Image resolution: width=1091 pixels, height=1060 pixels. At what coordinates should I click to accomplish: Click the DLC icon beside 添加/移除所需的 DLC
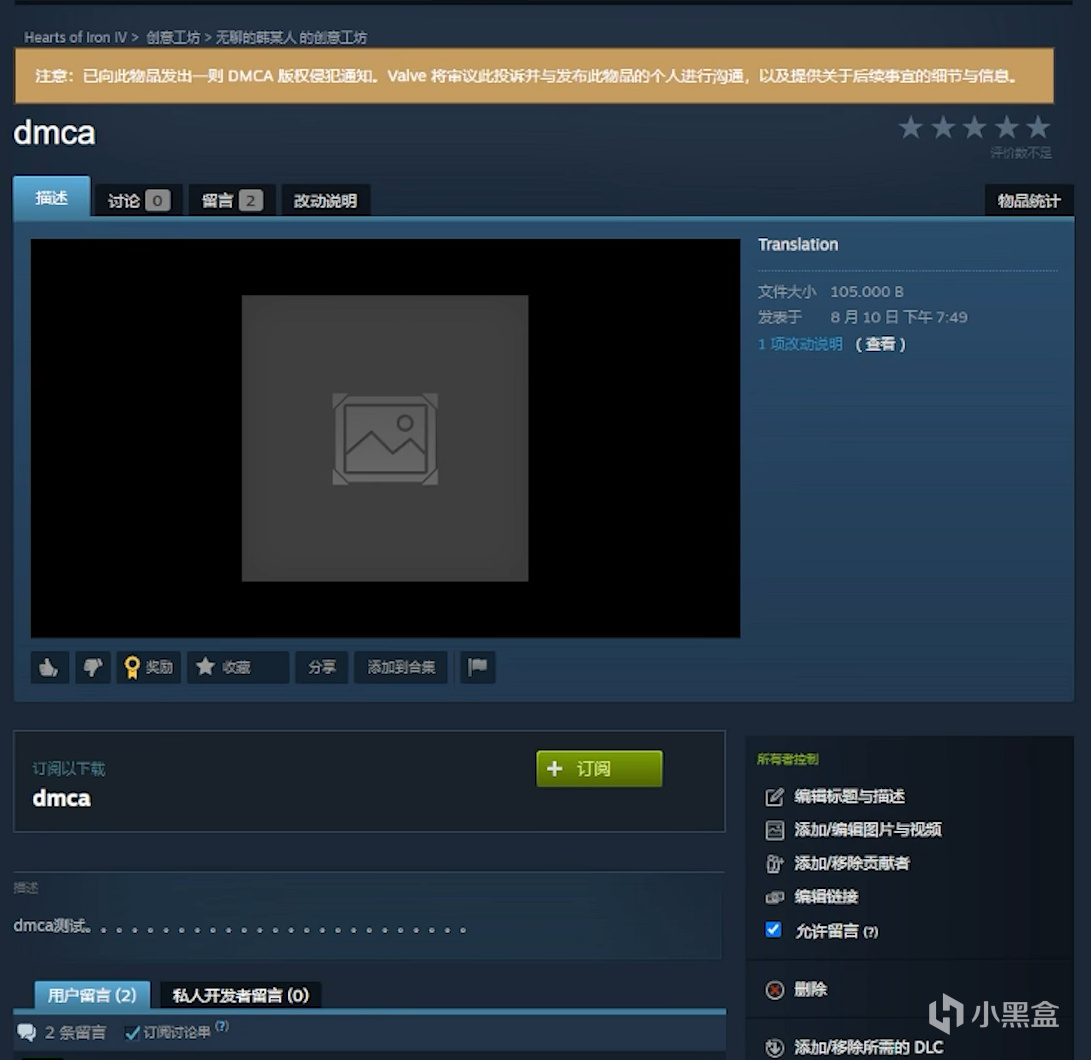(x=774, y=1047)
